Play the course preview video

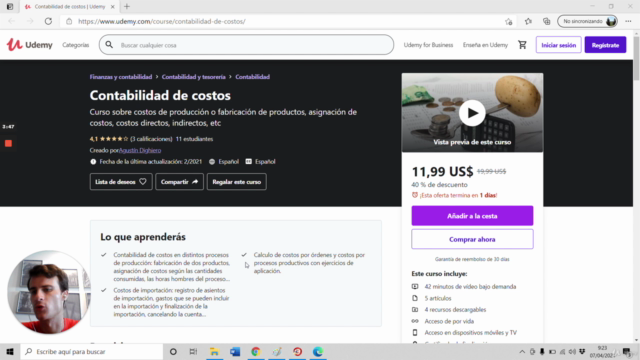pos(472,113)
